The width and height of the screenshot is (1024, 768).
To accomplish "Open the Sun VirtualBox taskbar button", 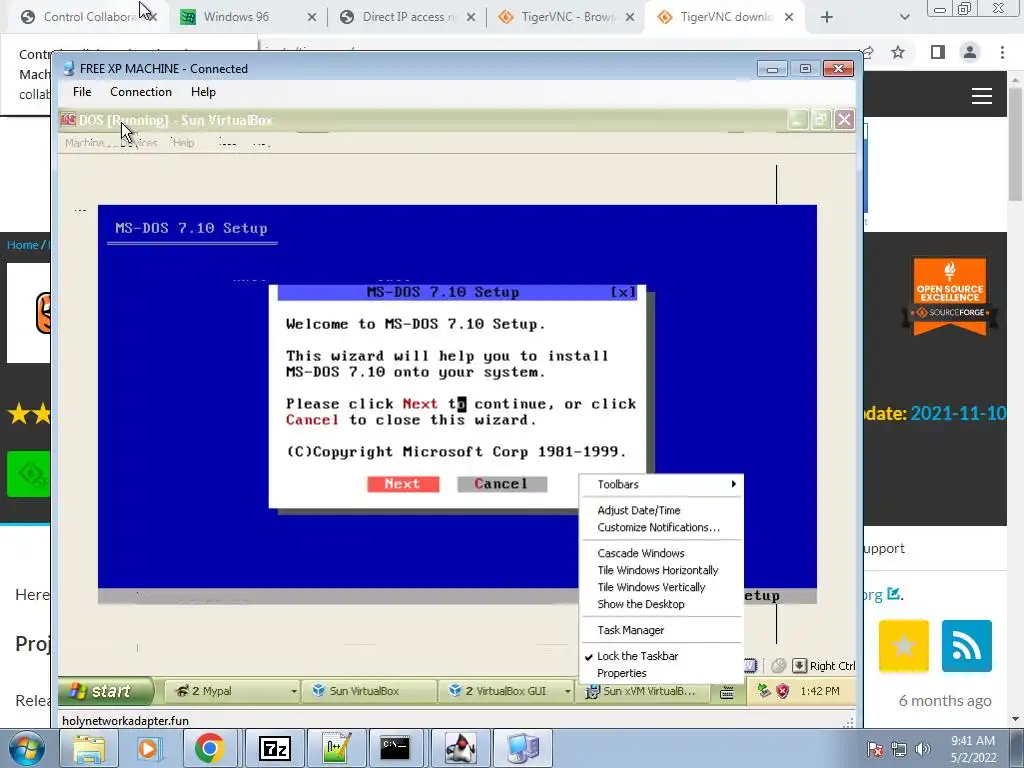I will (370, 691).
